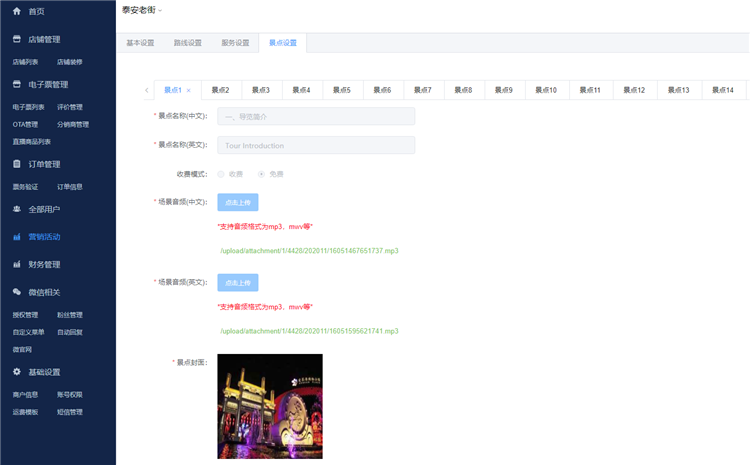Image resolution: width=750 pixels, height=465 pixels.
Task: Click the 景点封面 cover image thumbnail
Action: (x=270, y=406)
